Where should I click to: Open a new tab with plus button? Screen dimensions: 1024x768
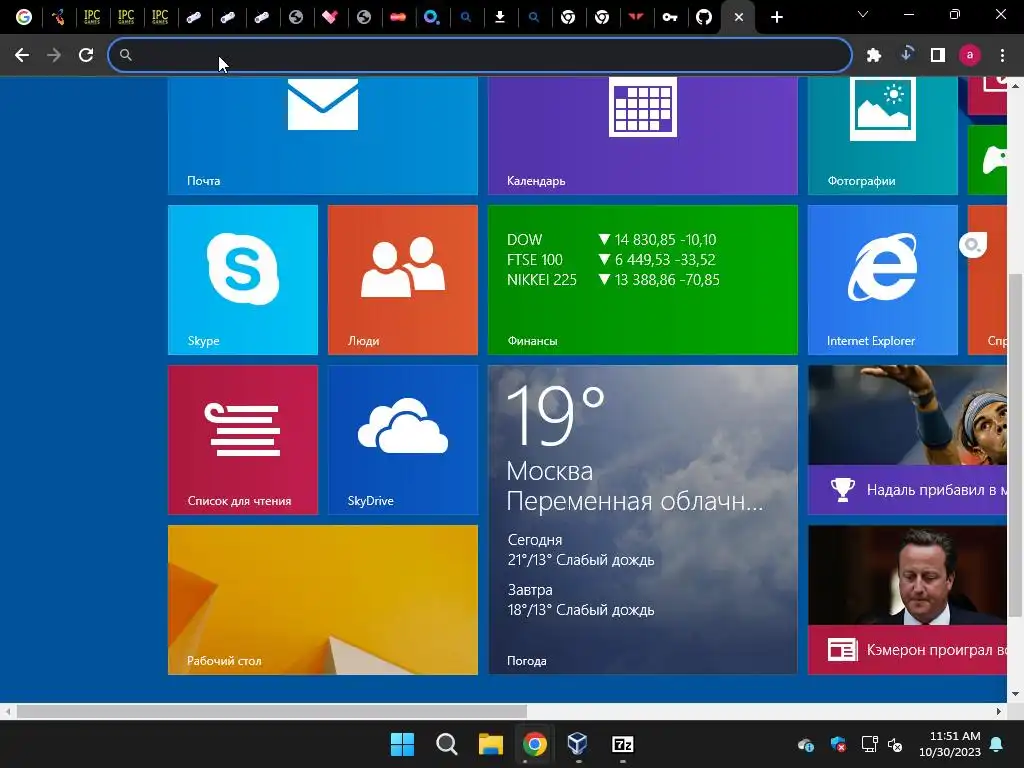776,17
